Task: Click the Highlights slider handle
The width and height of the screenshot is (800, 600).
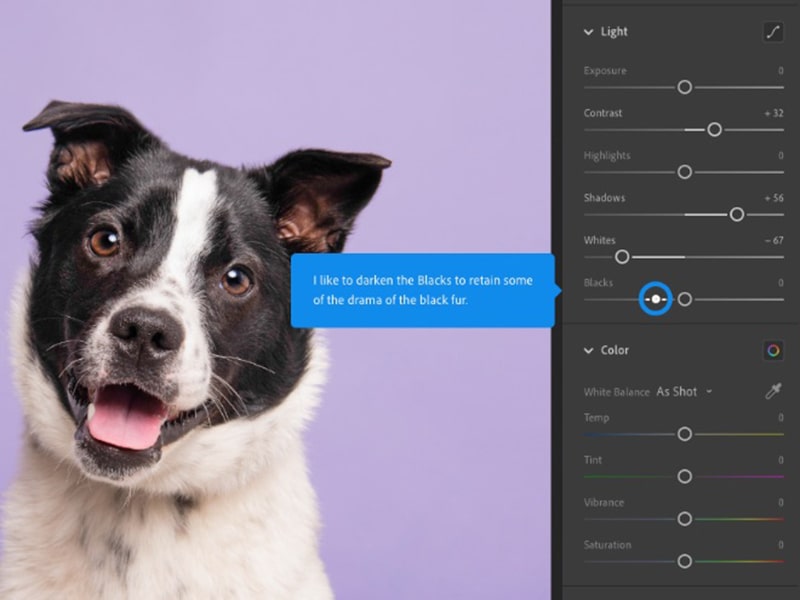Action: click(685, 172)
